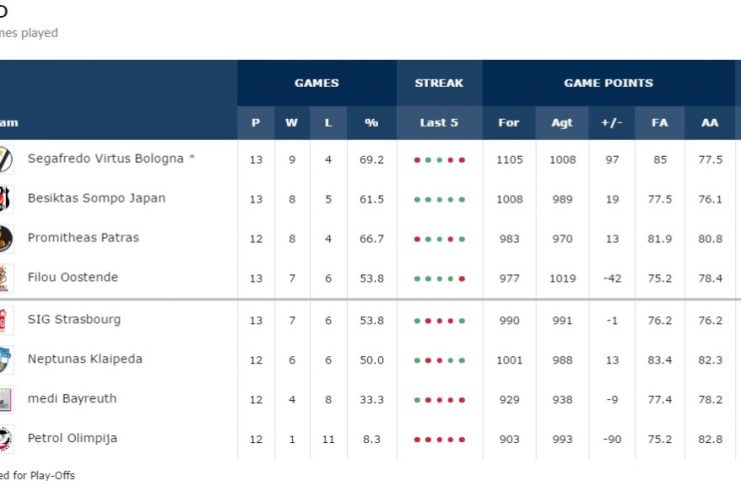This screenshot has width=741, height=486.
Task: Click the Segafredo Virtus Bologna team logo
Action: pyautogui.click(x=5, y=159)
